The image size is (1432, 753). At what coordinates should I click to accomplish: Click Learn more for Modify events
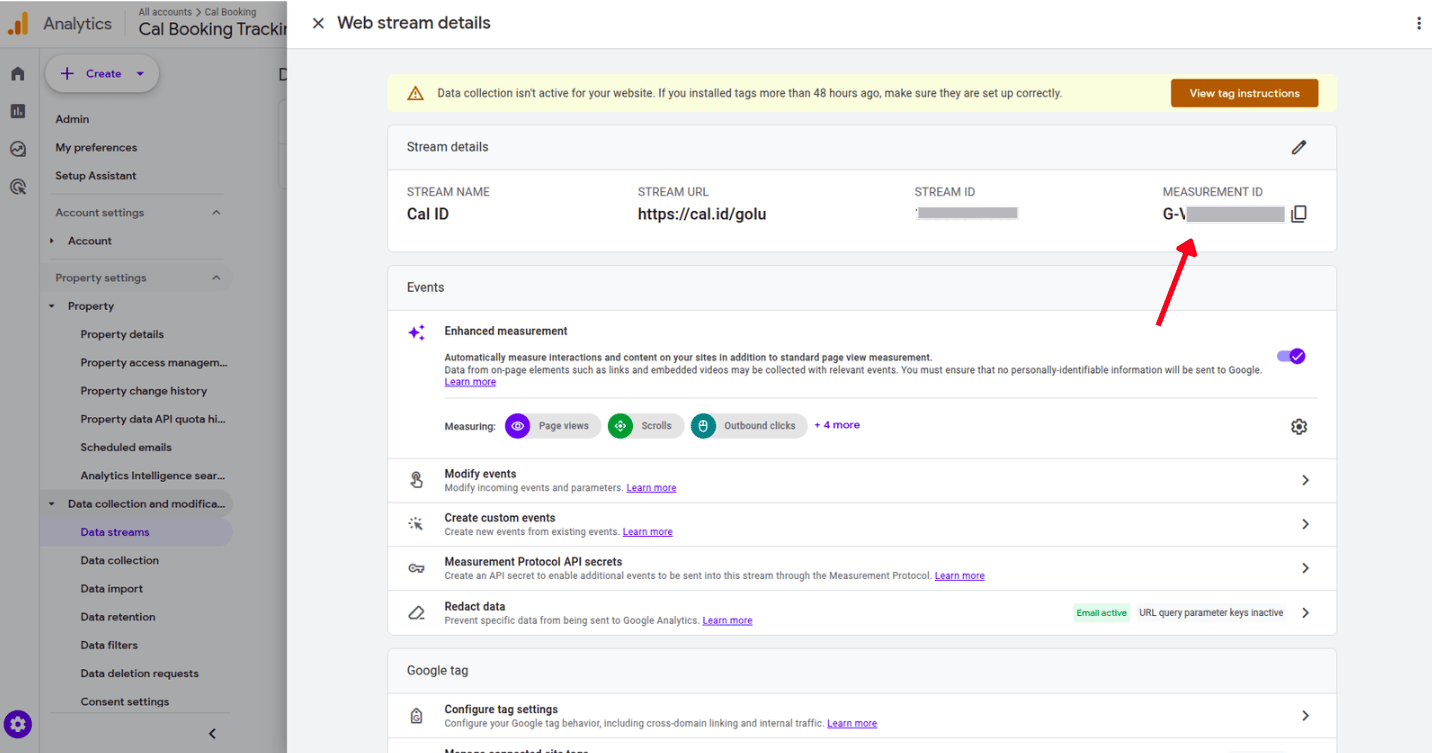tap(651, 488)
